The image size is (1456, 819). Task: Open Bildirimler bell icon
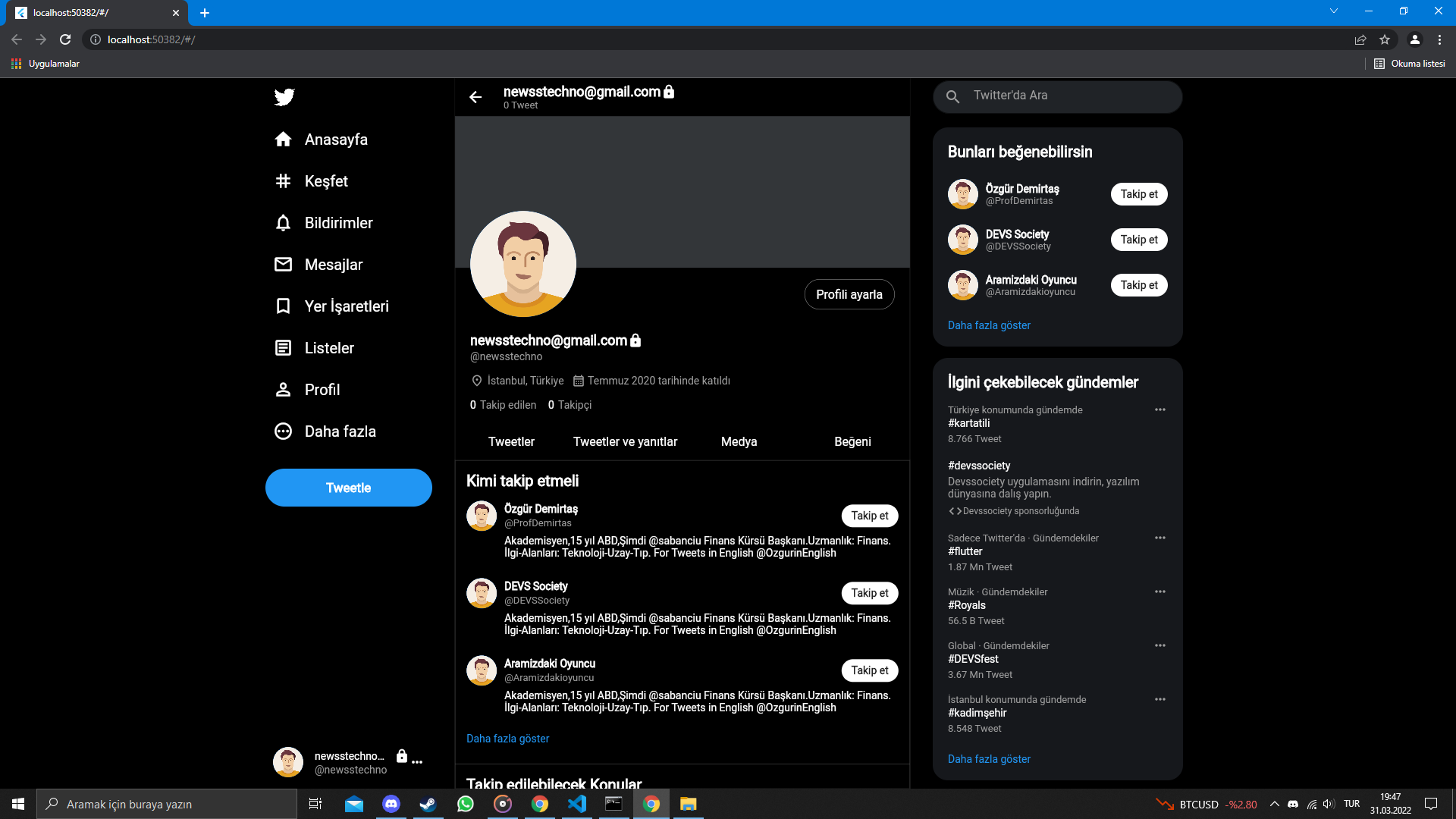pos(283,223)
